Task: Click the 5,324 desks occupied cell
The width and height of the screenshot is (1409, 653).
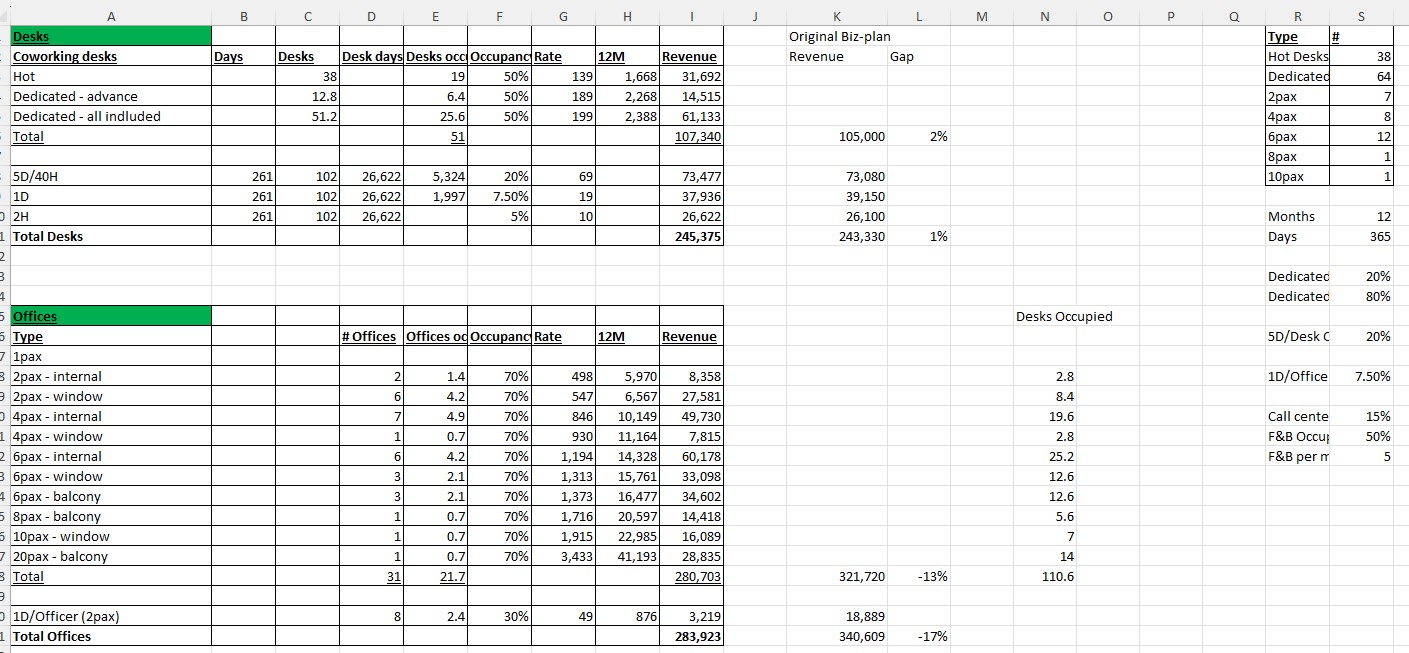Action: [x=435, y=176]
